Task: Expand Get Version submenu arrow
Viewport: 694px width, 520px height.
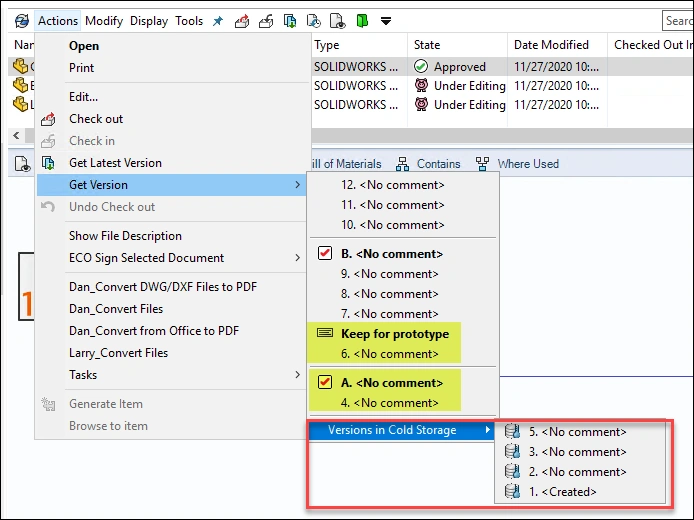Action: pos(298,185)
